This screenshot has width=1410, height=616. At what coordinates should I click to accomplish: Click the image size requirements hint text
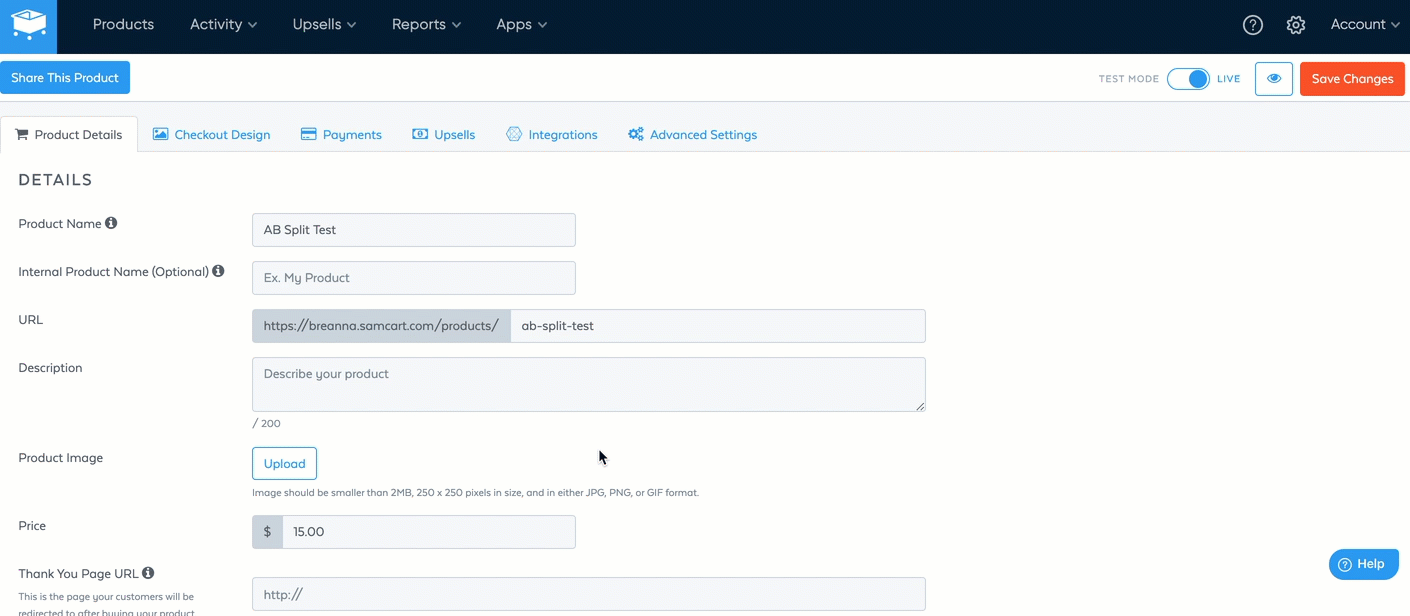click(x=476, y=493)
